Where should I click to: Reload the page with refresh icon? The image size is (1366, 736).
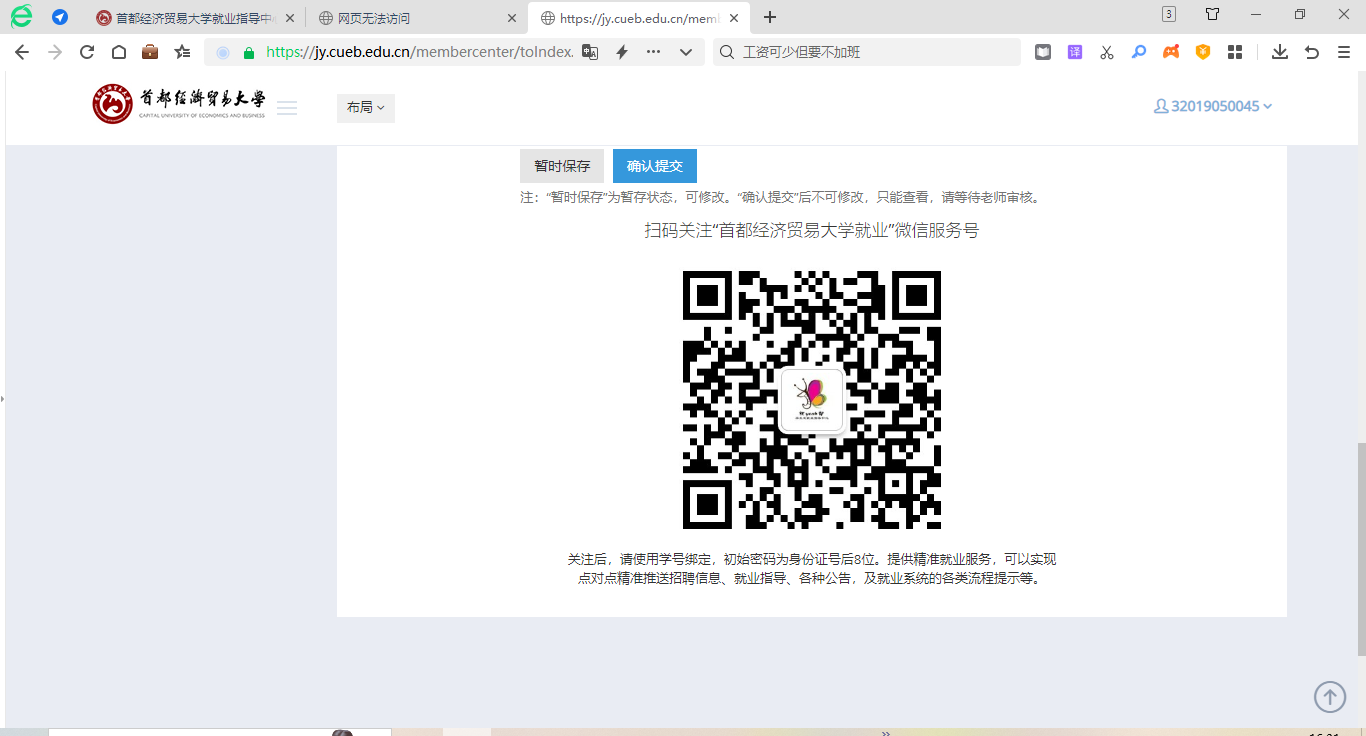pyautogui.click(x=87, y=52)
